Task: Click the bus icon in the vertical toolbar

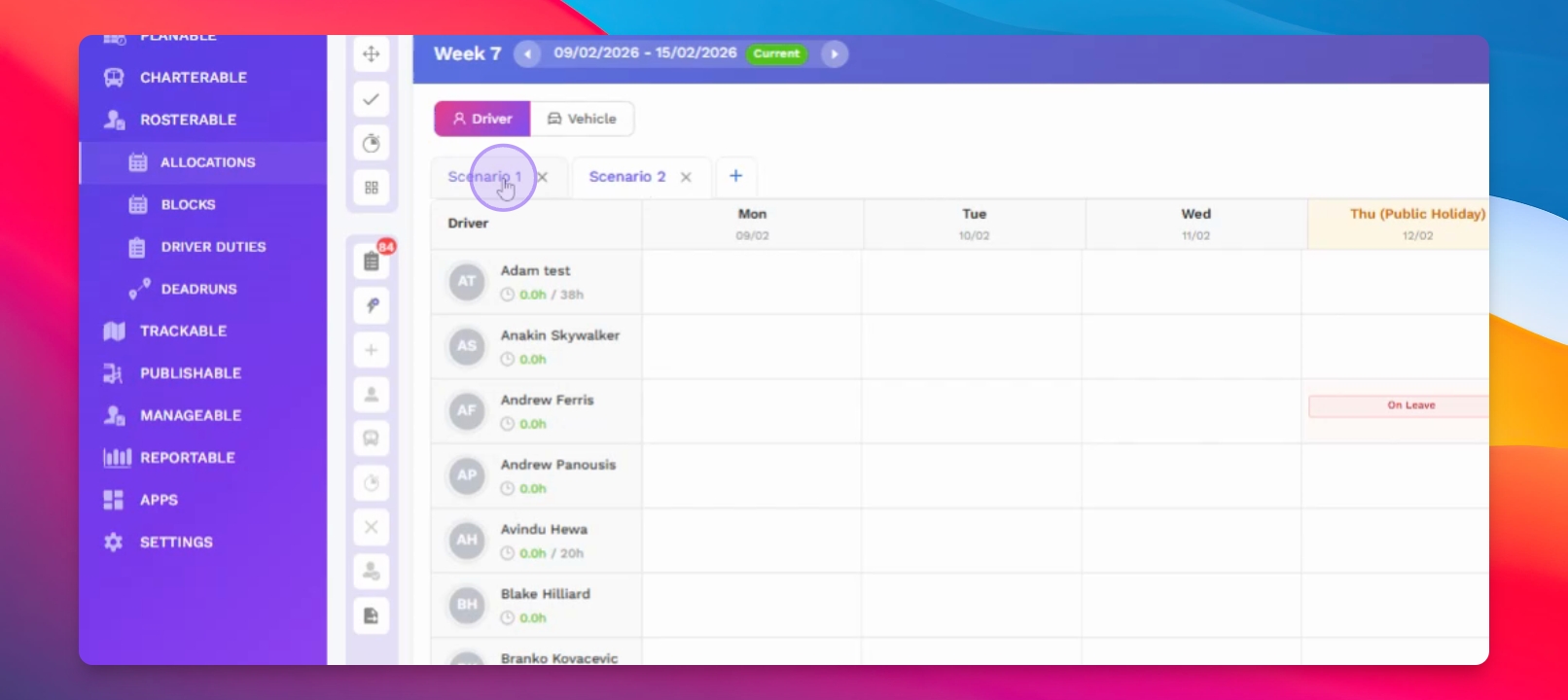Action: pyautogui.click(x=372, y=438)
